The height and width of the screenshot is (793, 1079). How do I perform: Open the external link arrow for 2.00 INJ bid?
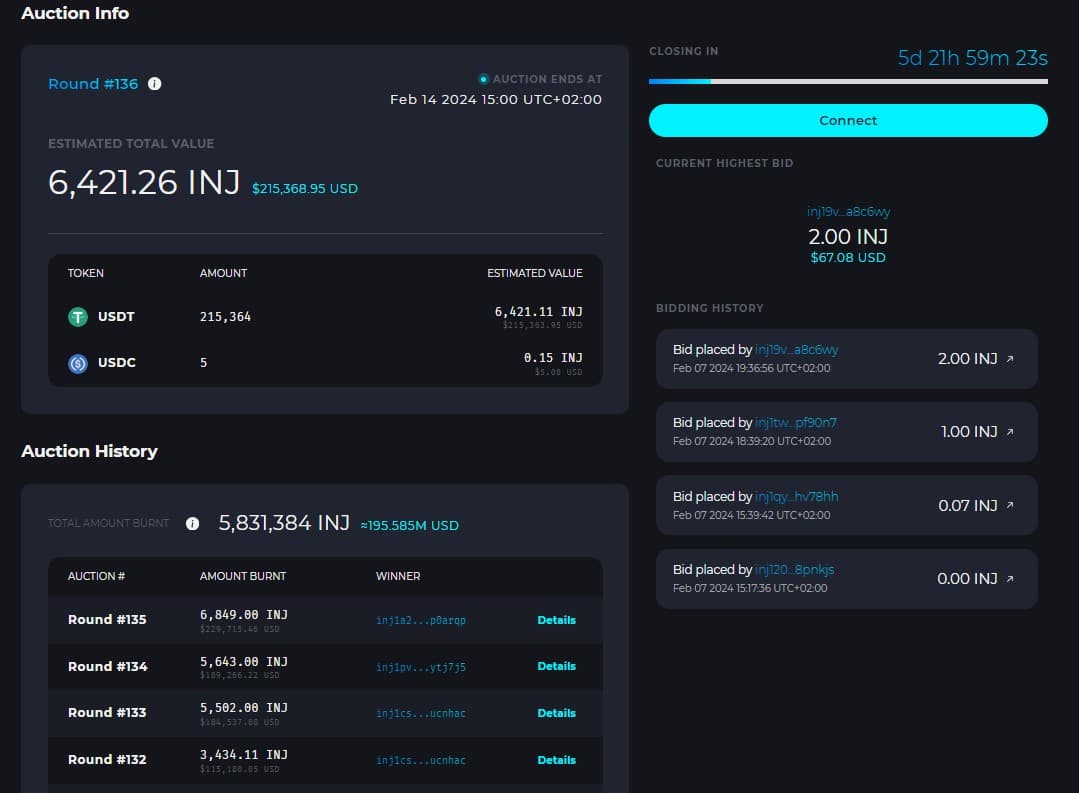tap(1009, 359)
